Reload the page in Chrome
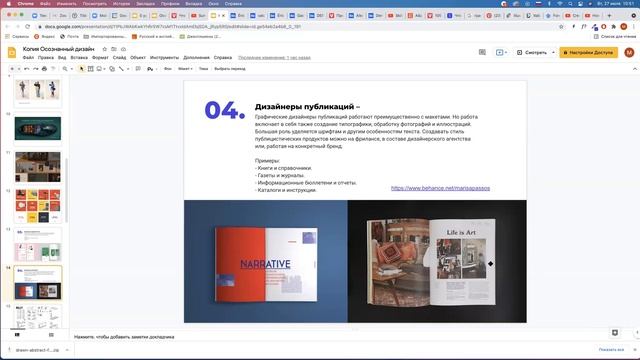Viewport: 640px width, 360px height. (x=28, y=27)
